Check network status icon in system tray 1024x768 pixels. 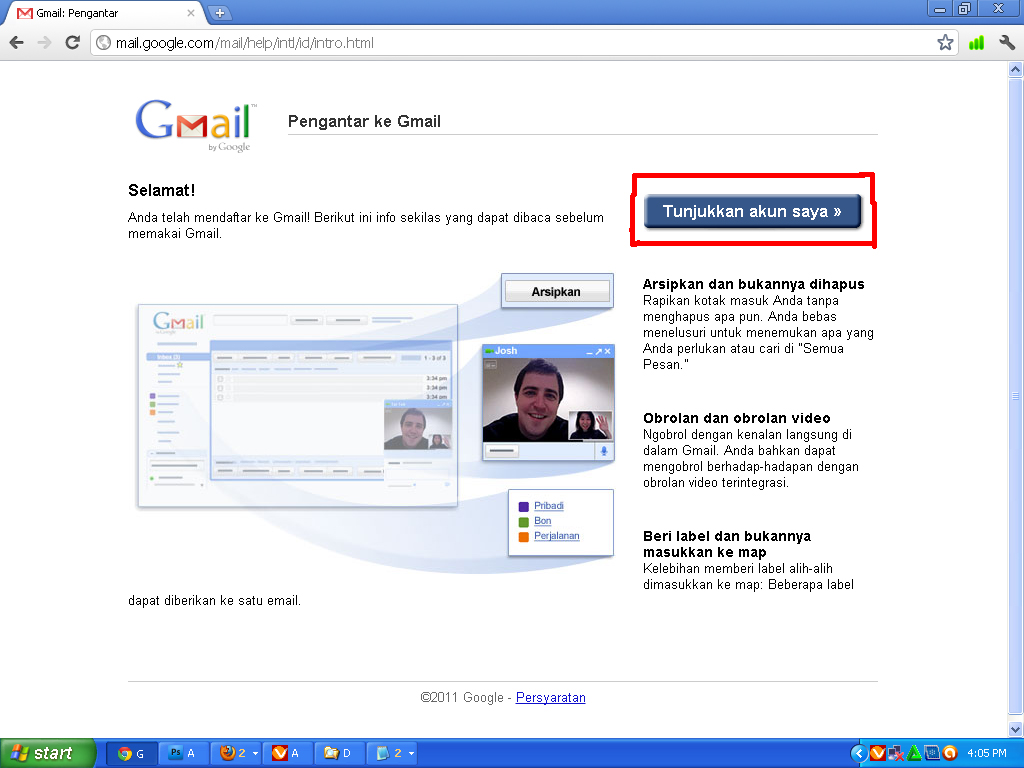pyautogui.click(x=895, y=752)
